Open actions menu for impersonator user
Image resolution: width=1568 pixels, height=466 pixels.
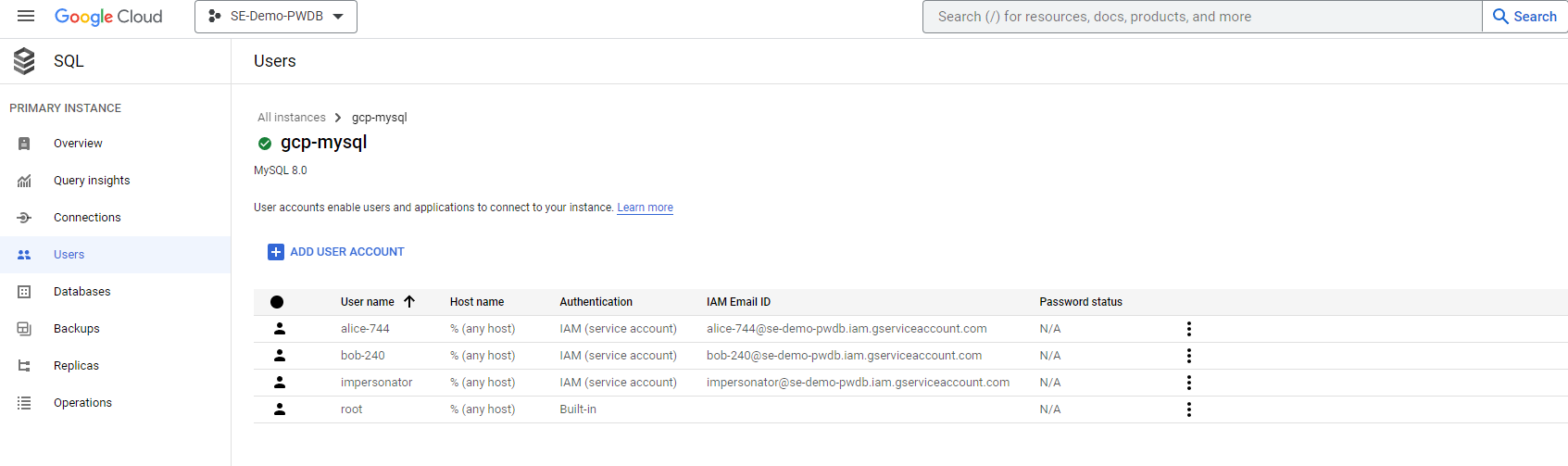point(1188,383)
